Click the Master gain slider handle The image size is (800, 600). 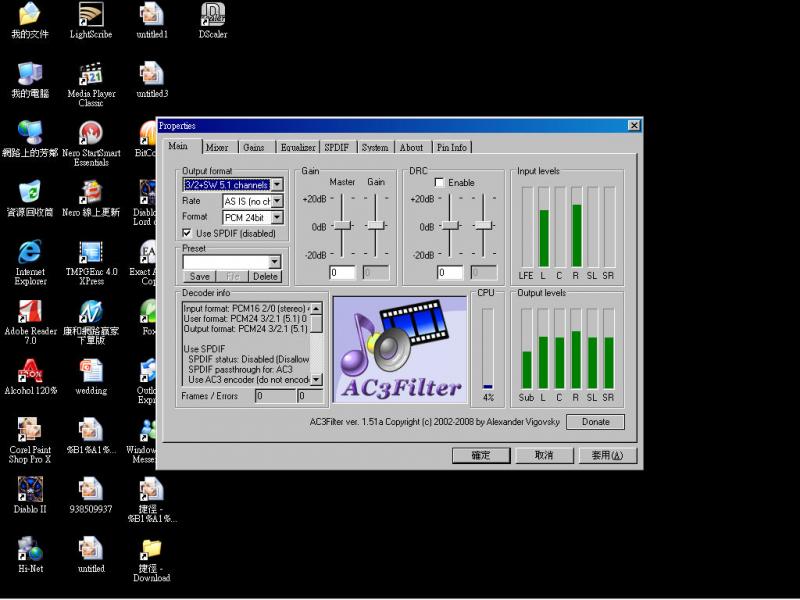tap(343, 226)
